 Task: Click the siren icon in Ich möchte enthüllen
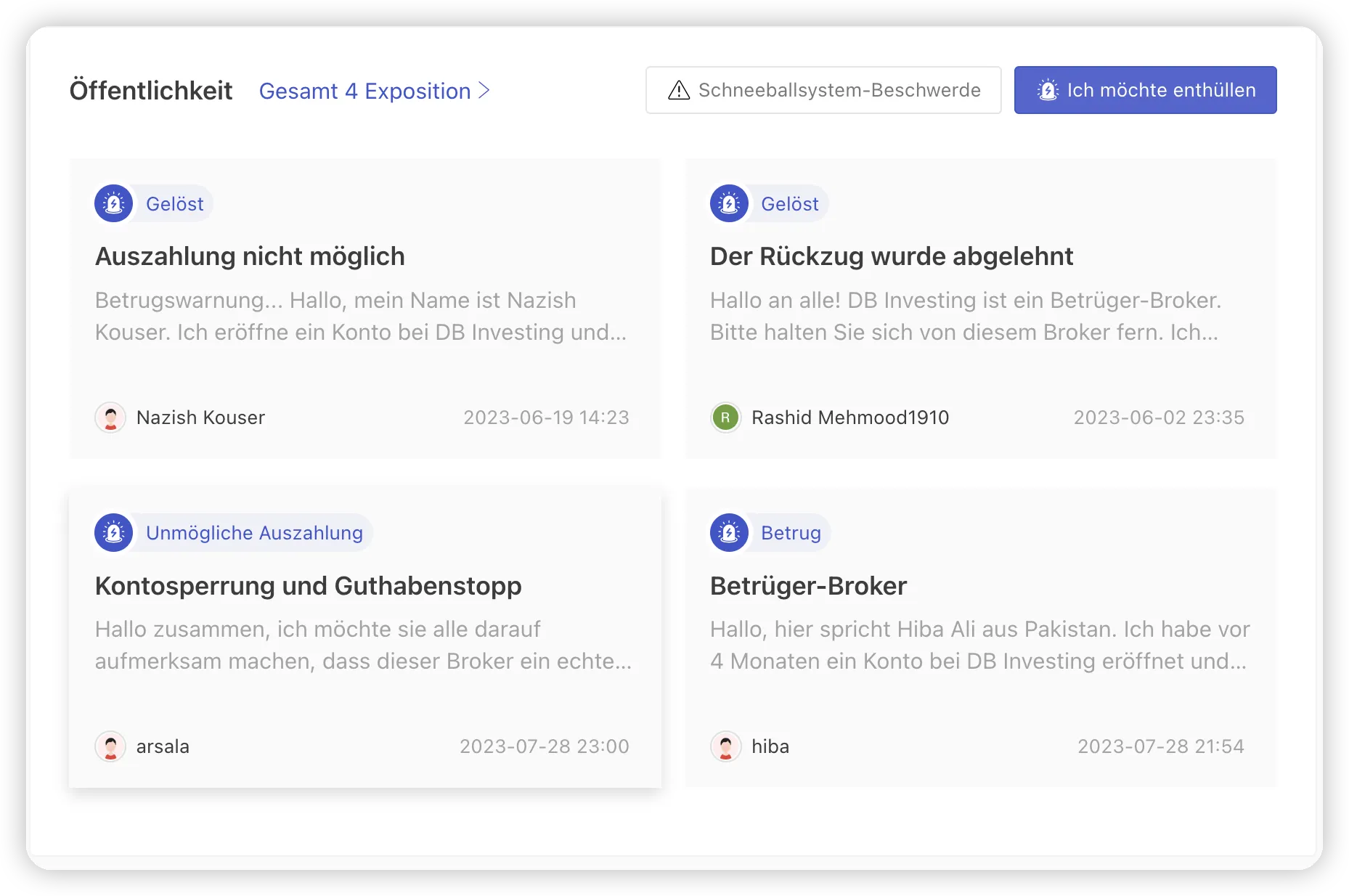coord(1048,90)
